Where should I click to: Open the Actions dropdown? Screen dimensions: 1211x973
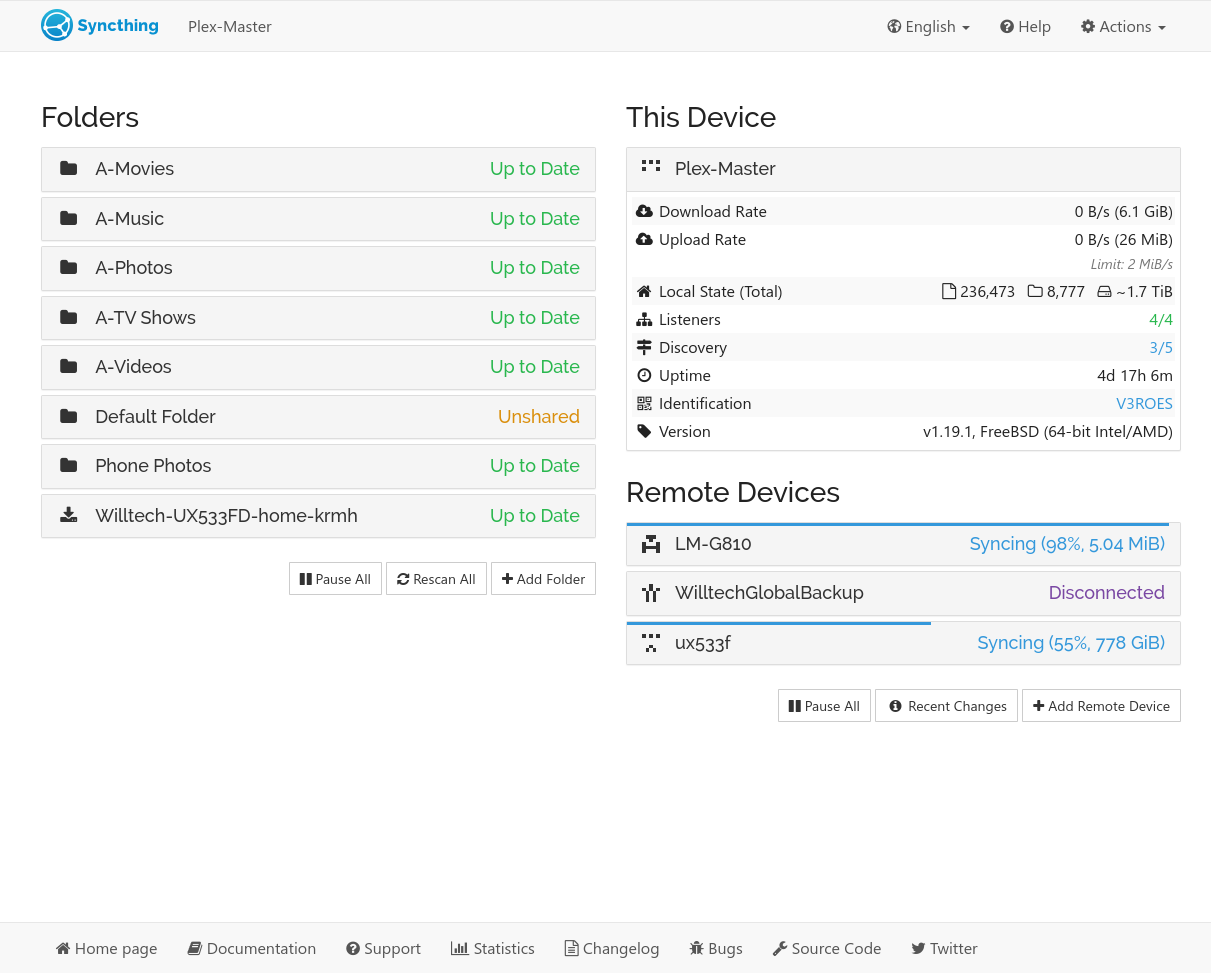[1122, 26]
